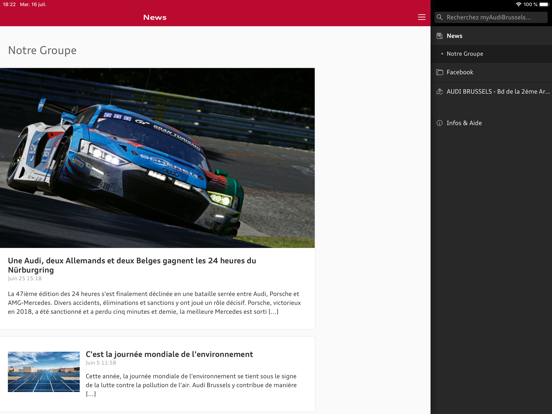Click the search magnifier icon
Screen dimensions: 552x414
tap(440, 17)
